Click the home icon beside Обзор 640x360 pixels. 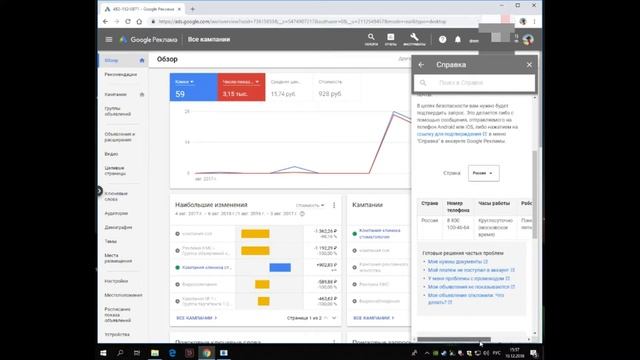click(142, 60)
